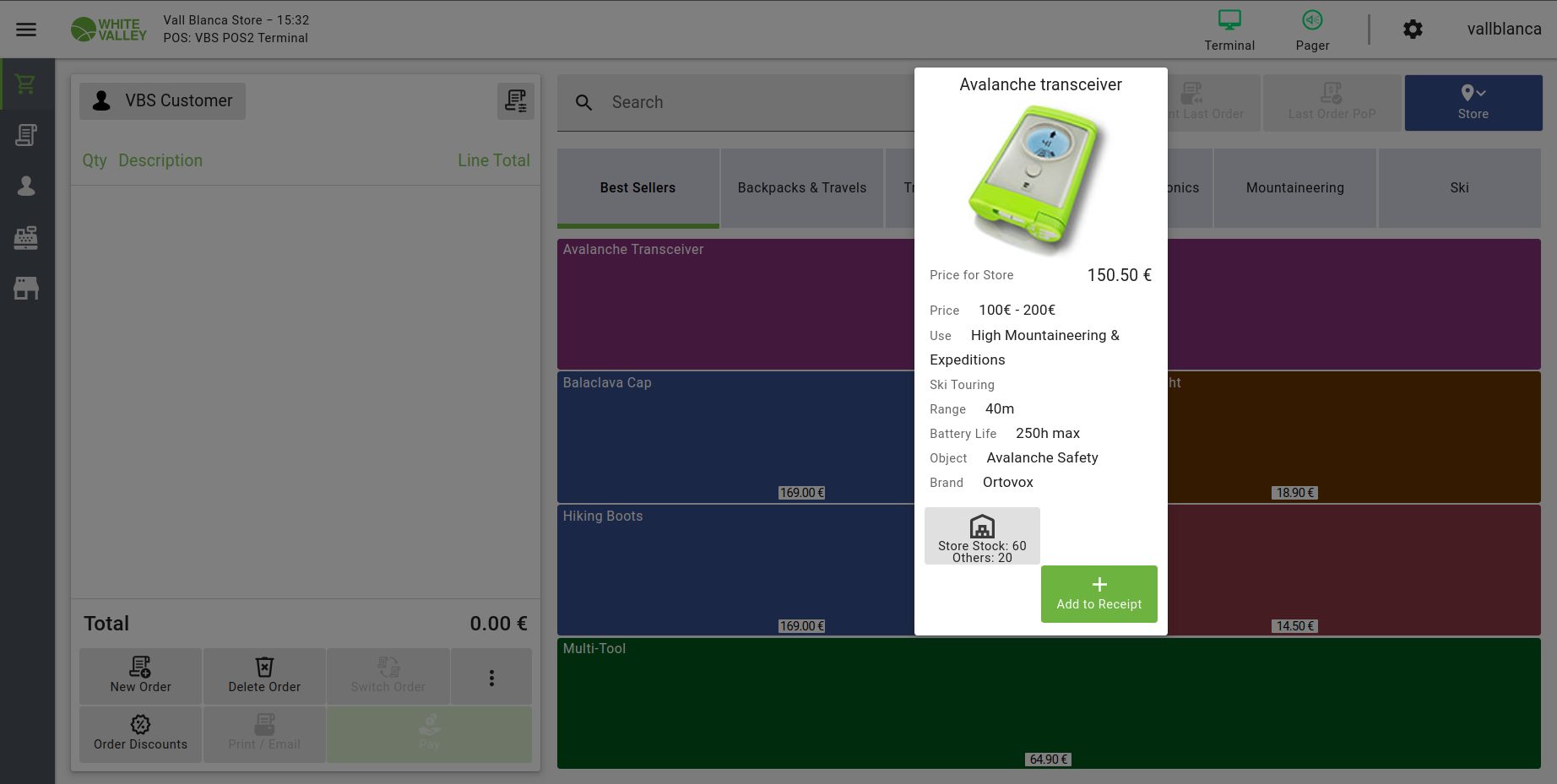Click the shopping cart sidebar icon
Viewport: 1557px width, 784px height.
tap(26, 84)
